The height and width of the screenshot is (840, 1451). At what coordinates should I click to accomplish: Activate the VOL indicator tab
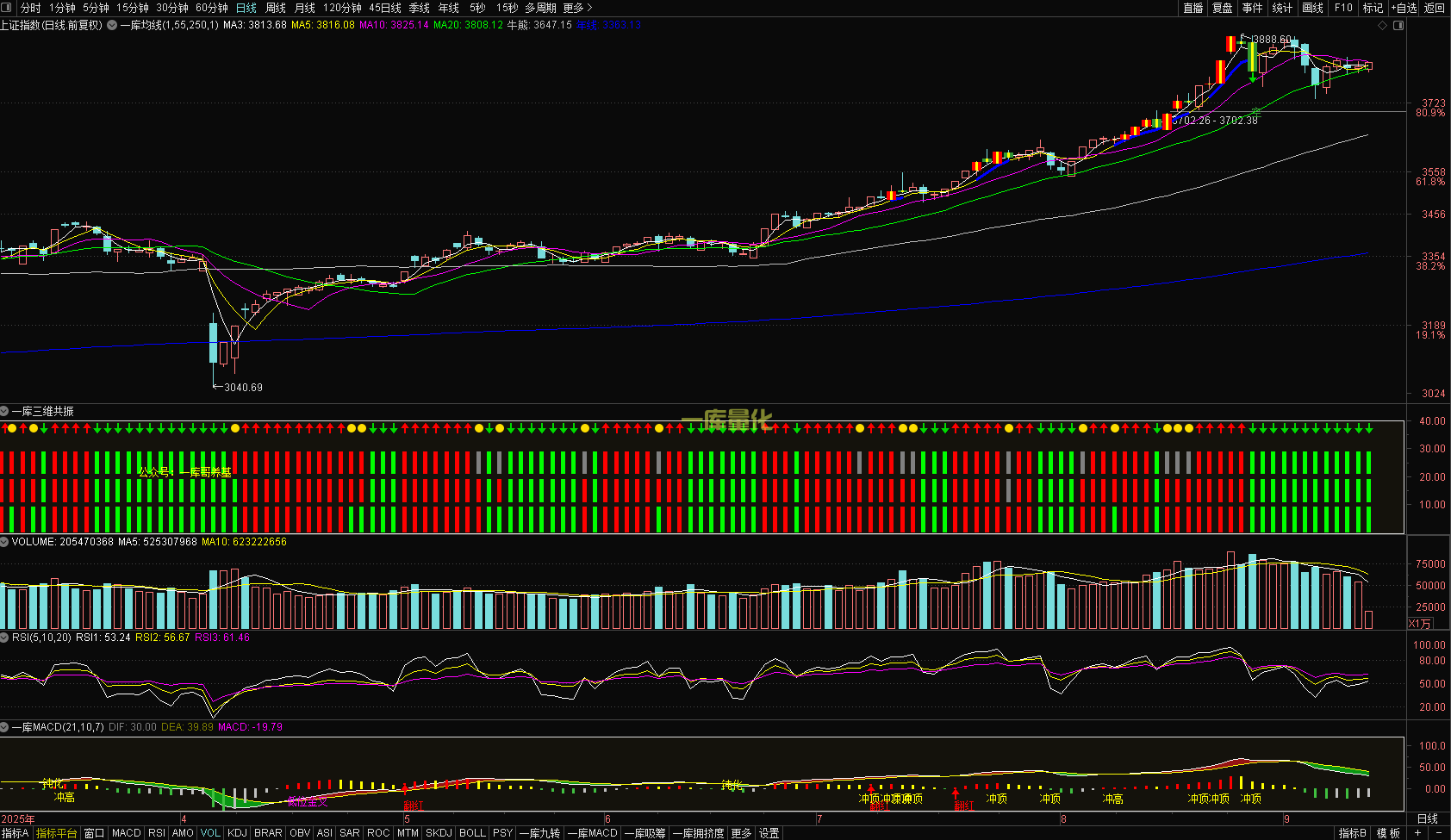[x=210, y=833]
